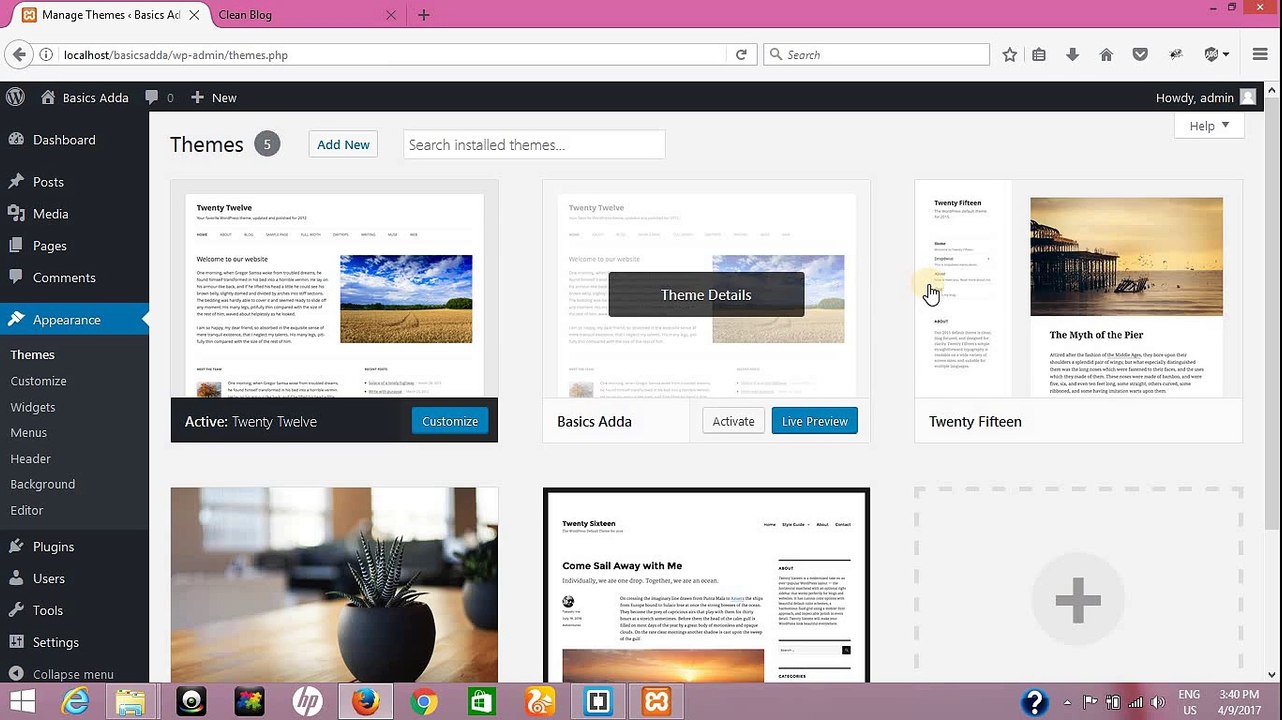Bookmark this page with the star icon

click(x=1010, y=55)
